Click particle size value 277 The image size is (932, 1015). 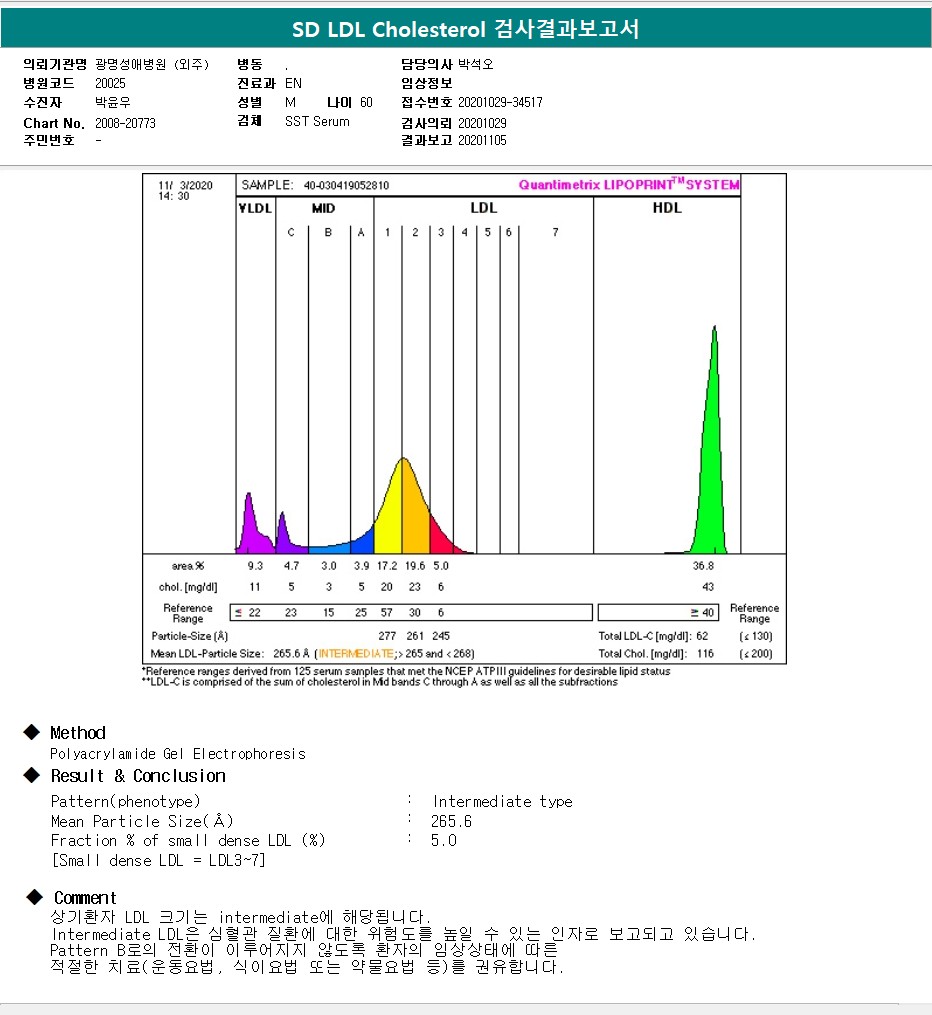click(x=387, y=636)
